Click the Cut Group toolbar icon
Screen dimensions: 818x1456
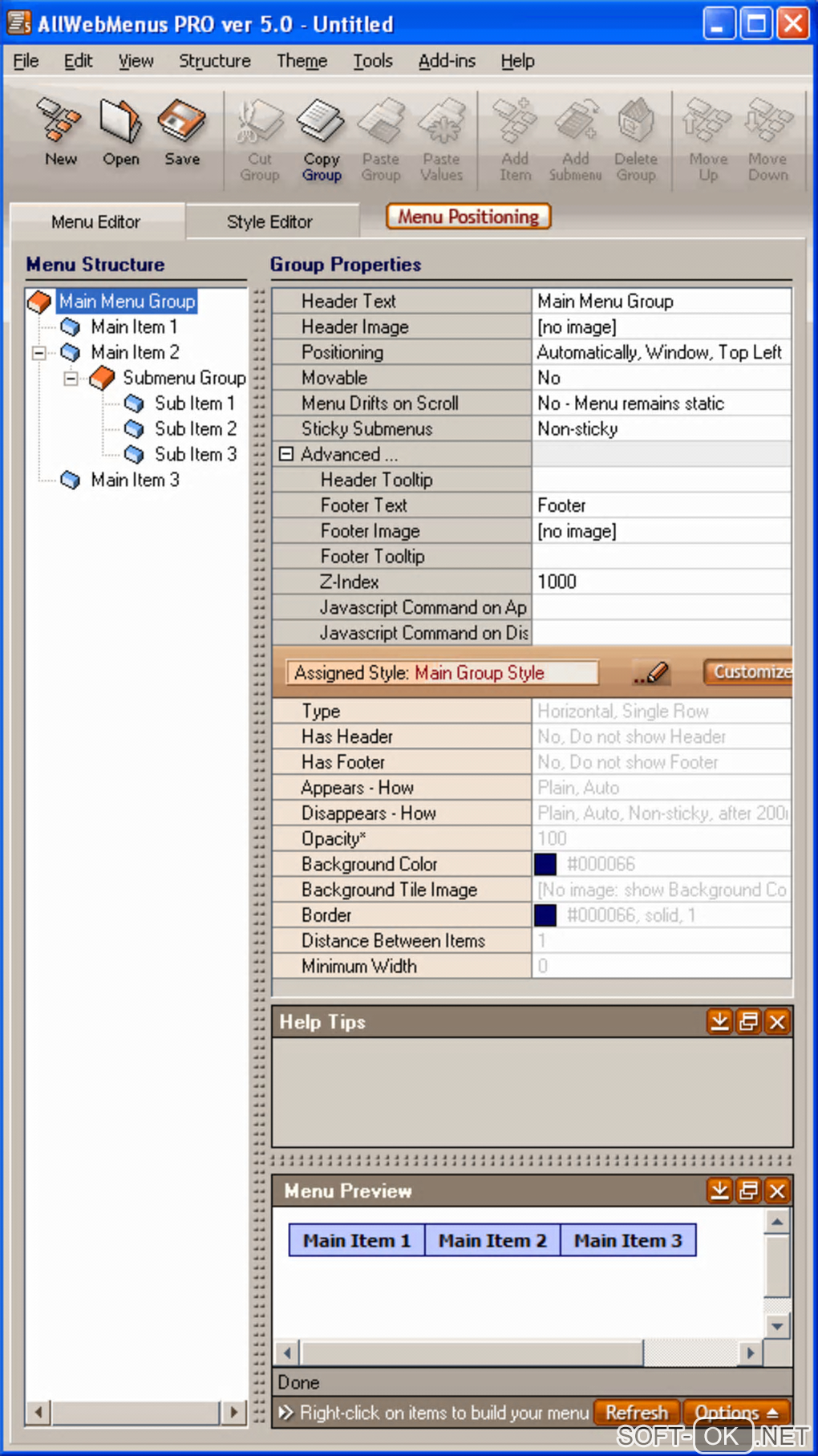[260, 140]
